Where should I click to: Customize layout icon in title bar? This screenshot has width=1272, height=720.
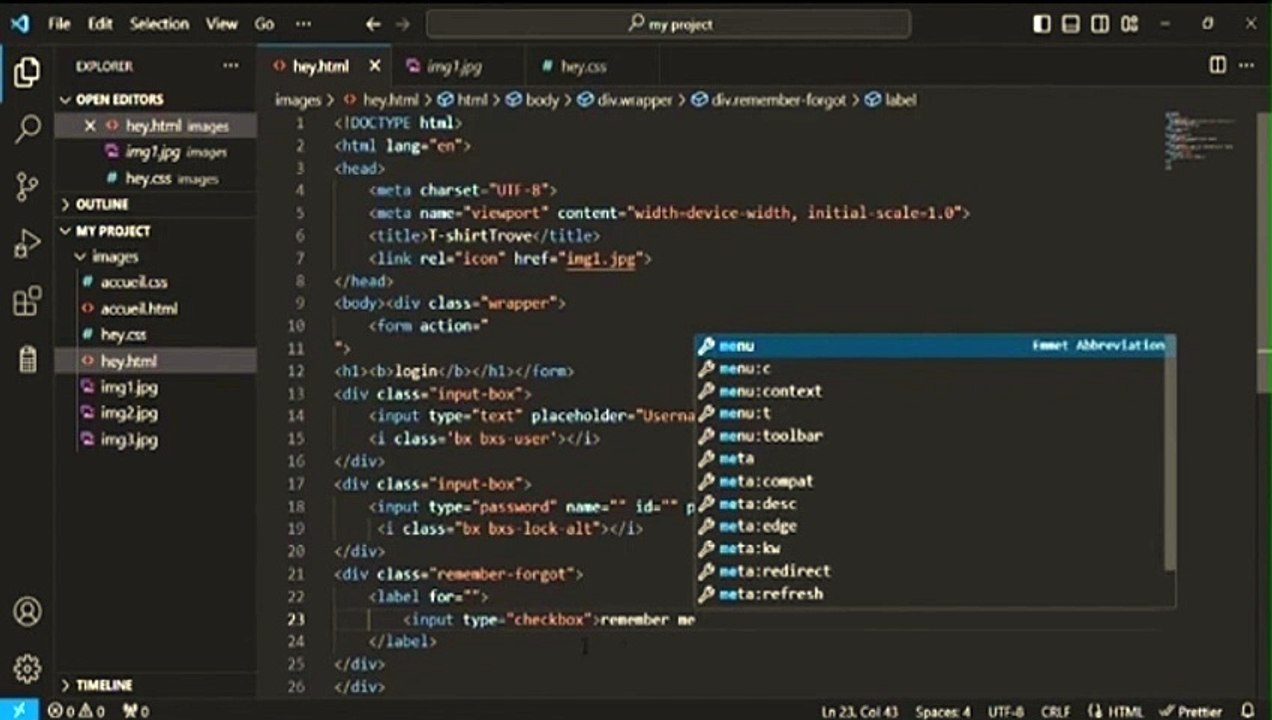click(1129, 23)
